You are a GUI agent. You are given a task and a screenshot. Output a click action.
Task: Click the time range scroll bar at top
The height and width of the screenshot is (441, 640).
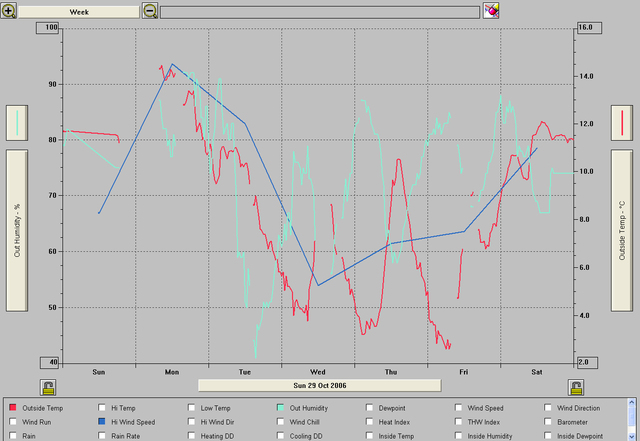click(320, 11)
